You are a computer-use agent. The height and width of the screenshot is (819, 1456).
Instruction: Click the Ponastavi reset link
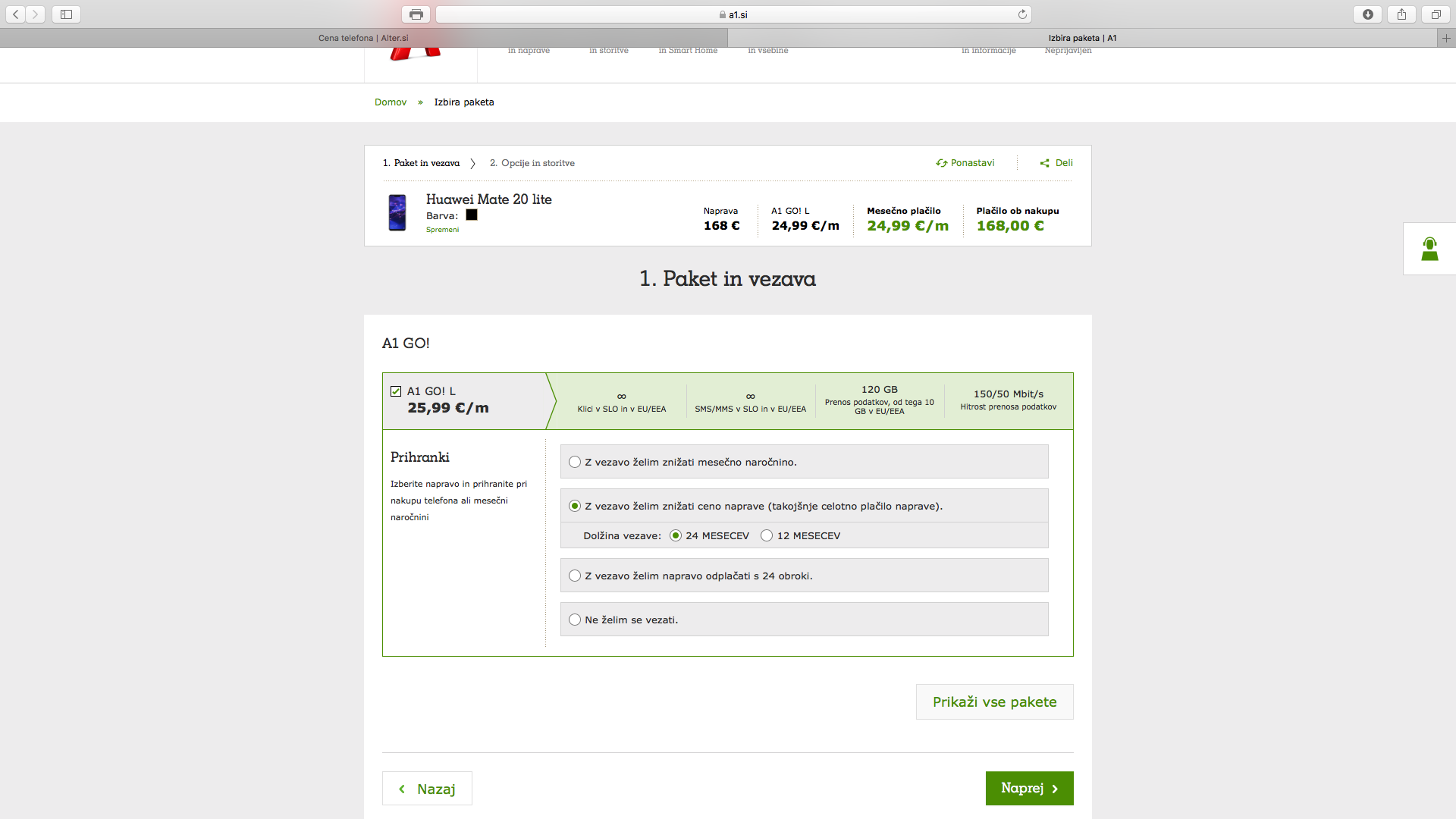click(965, 163)
